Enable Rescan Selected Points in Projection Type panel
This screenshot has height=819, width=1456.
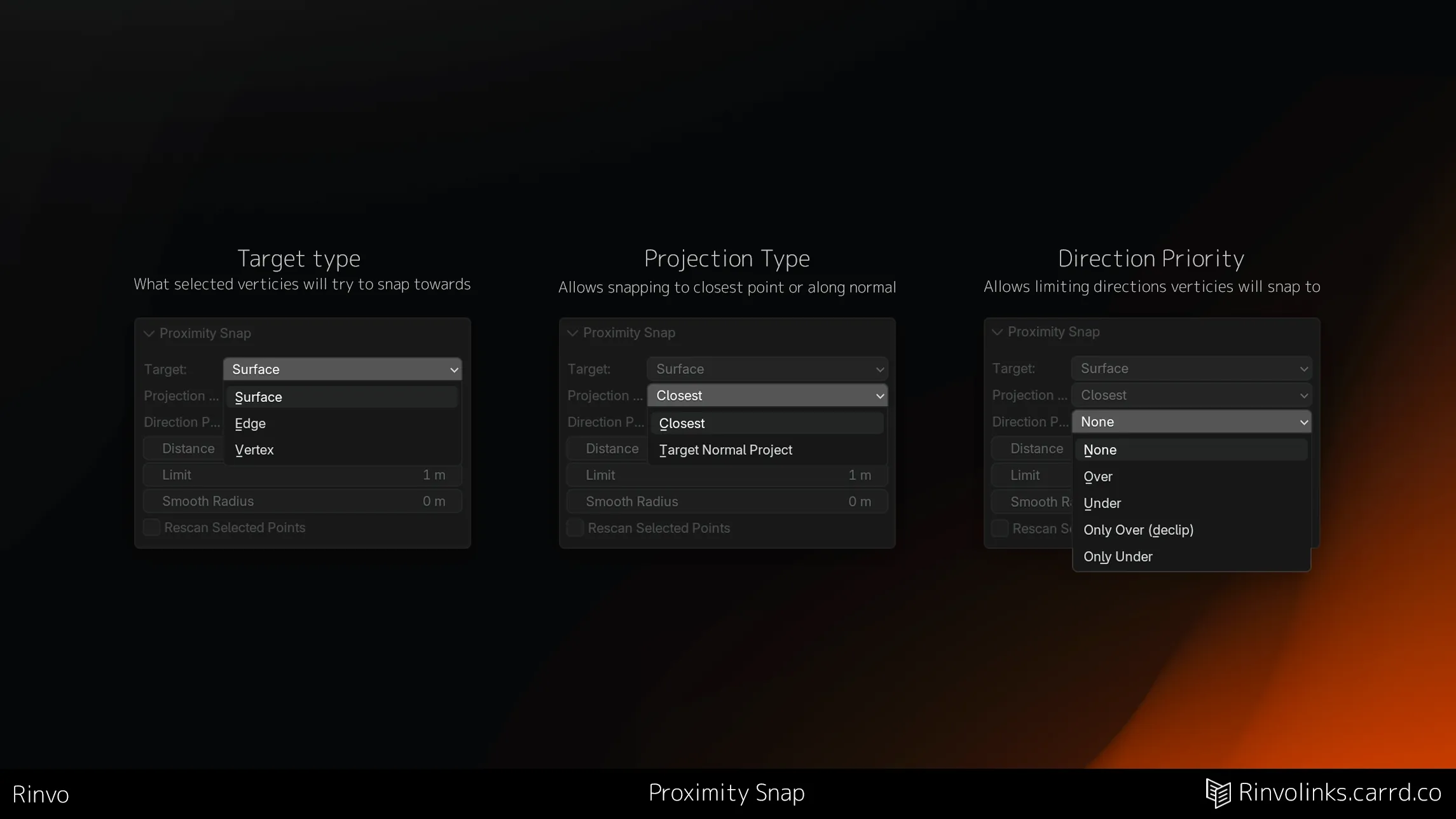click(575, 528)
